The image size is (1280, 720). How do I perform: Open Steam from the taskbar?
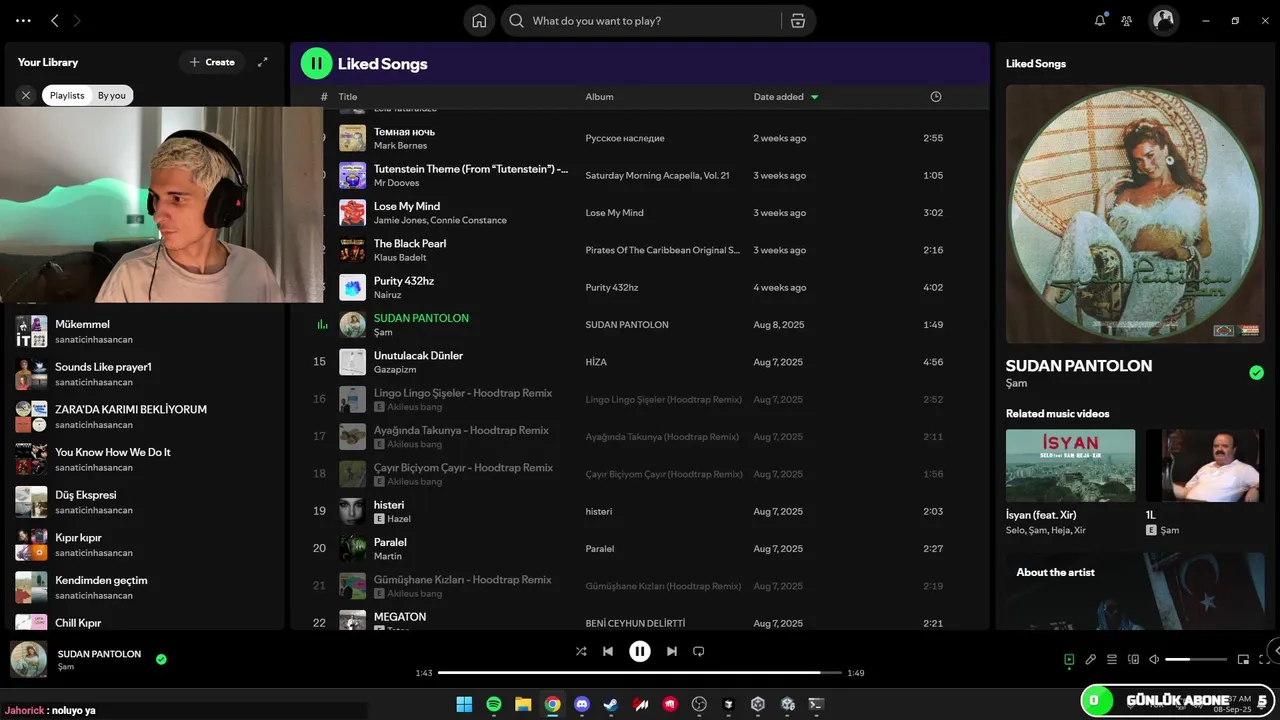click(x=611, y=704)
